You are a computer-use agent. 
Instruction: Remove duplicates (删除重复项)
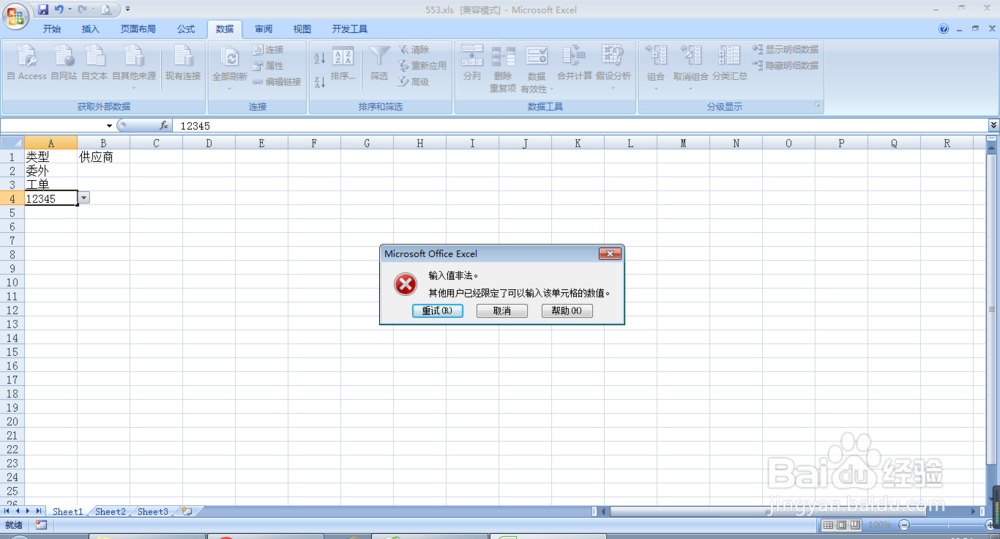pos(503,69)
